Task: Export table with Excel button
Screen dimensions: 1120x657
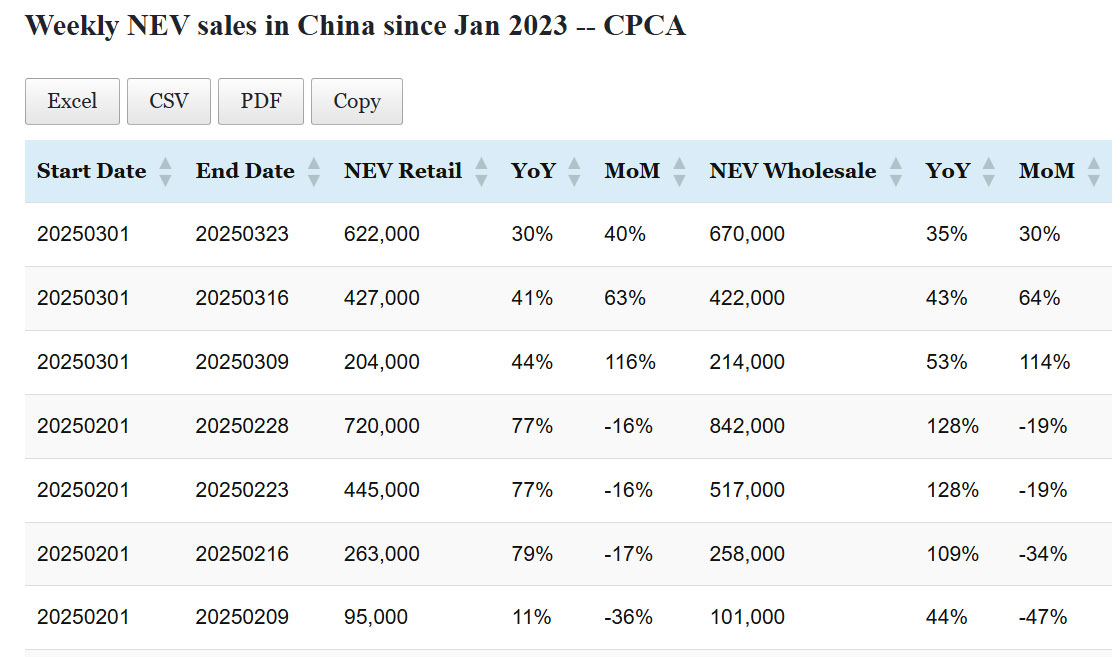Action: [72, 101]
